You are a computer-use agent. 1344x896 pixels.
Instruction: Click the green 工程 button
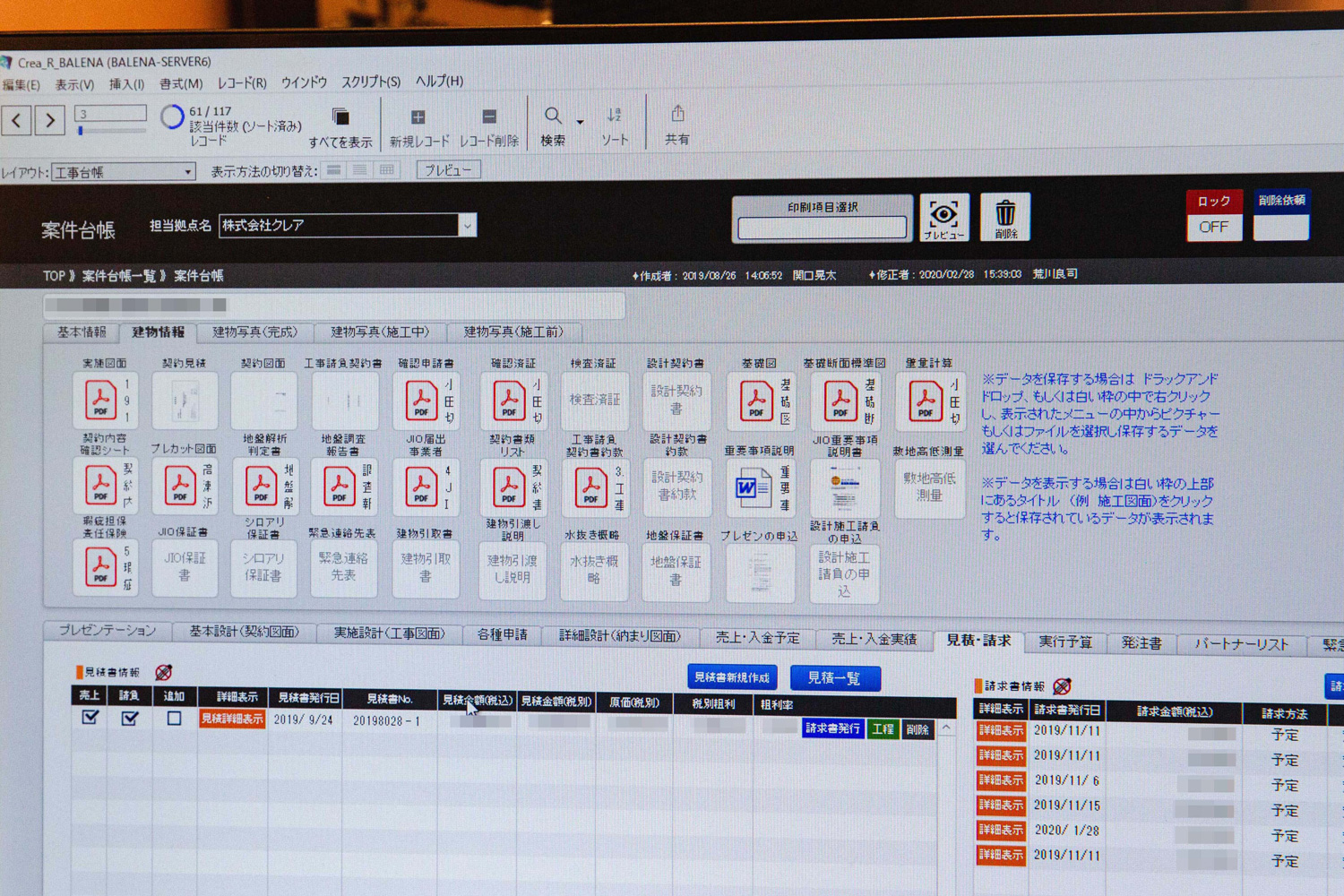point(883,729)
